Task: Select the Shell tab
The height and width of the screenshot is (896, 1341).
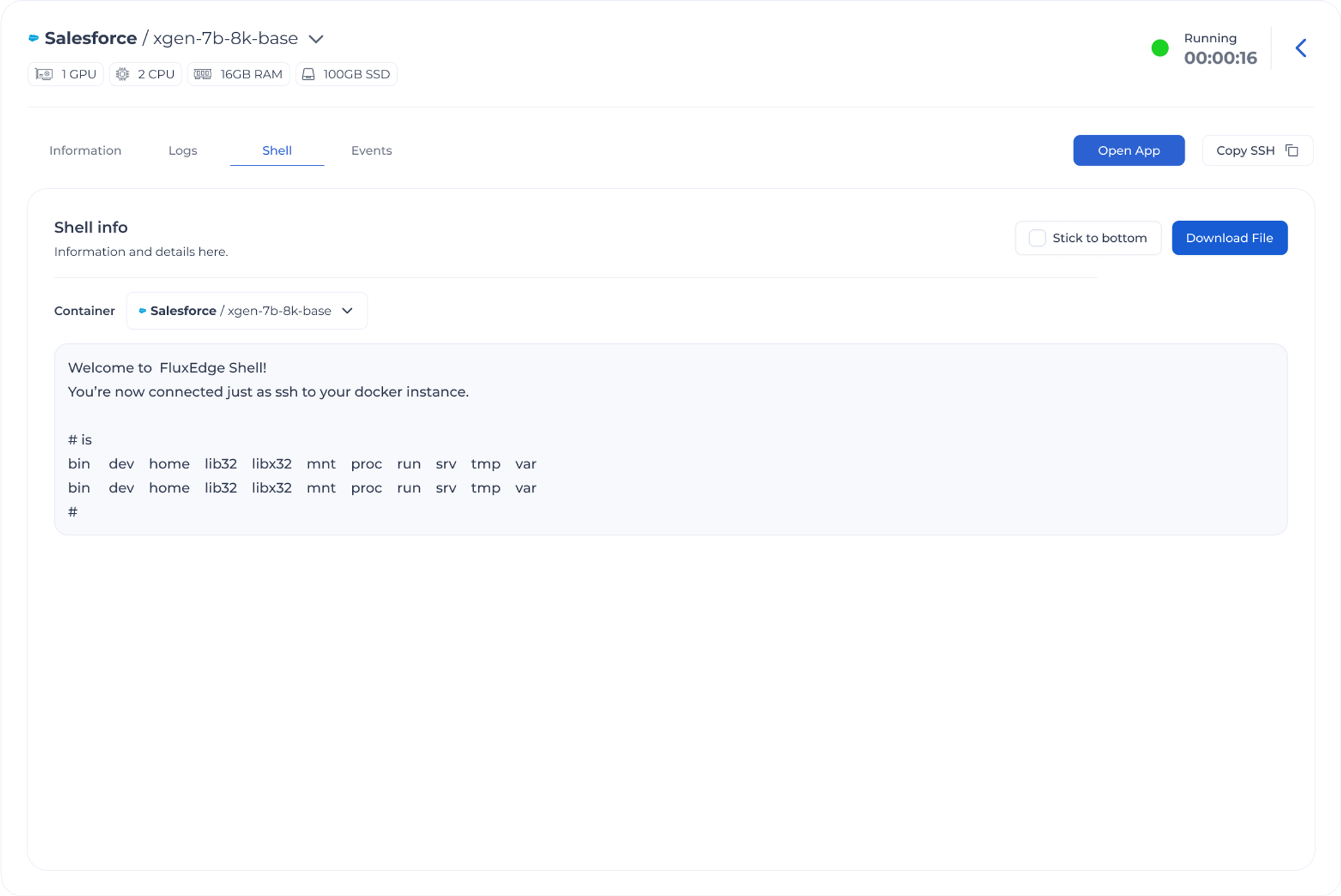Action: coord(277,151)
